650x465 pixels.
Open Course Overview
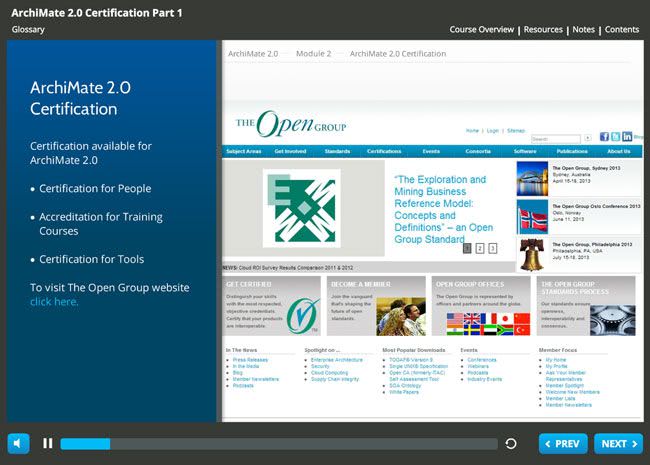(x=482, y=29)
